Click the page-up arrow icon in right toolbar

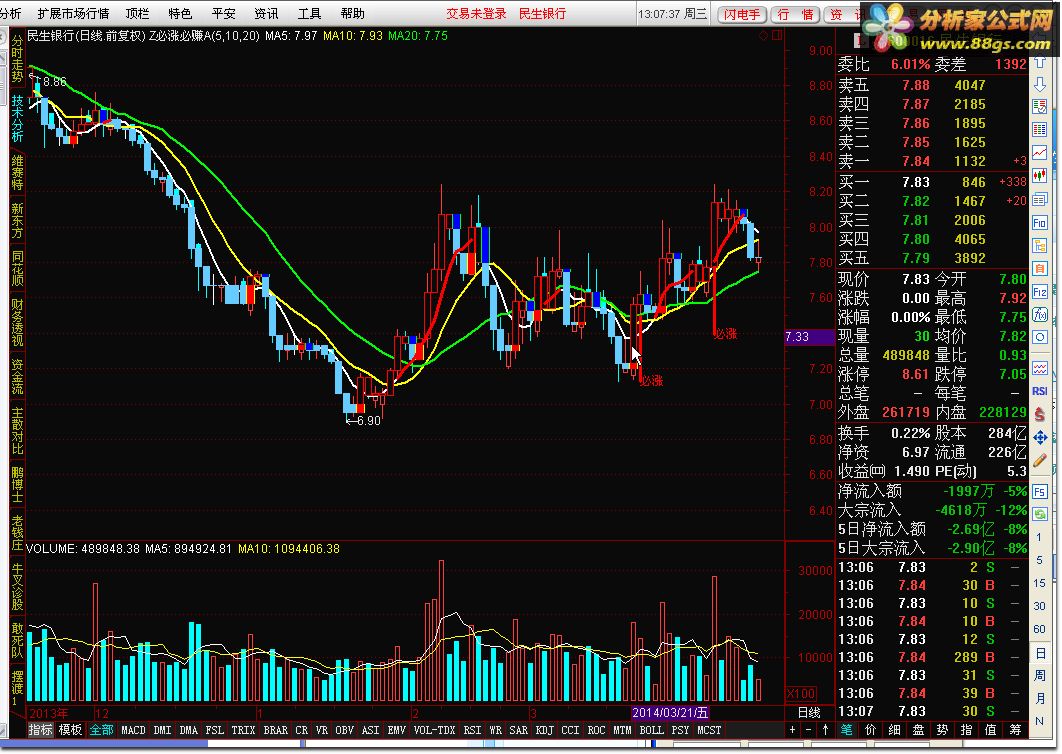tap(1040, 62)
